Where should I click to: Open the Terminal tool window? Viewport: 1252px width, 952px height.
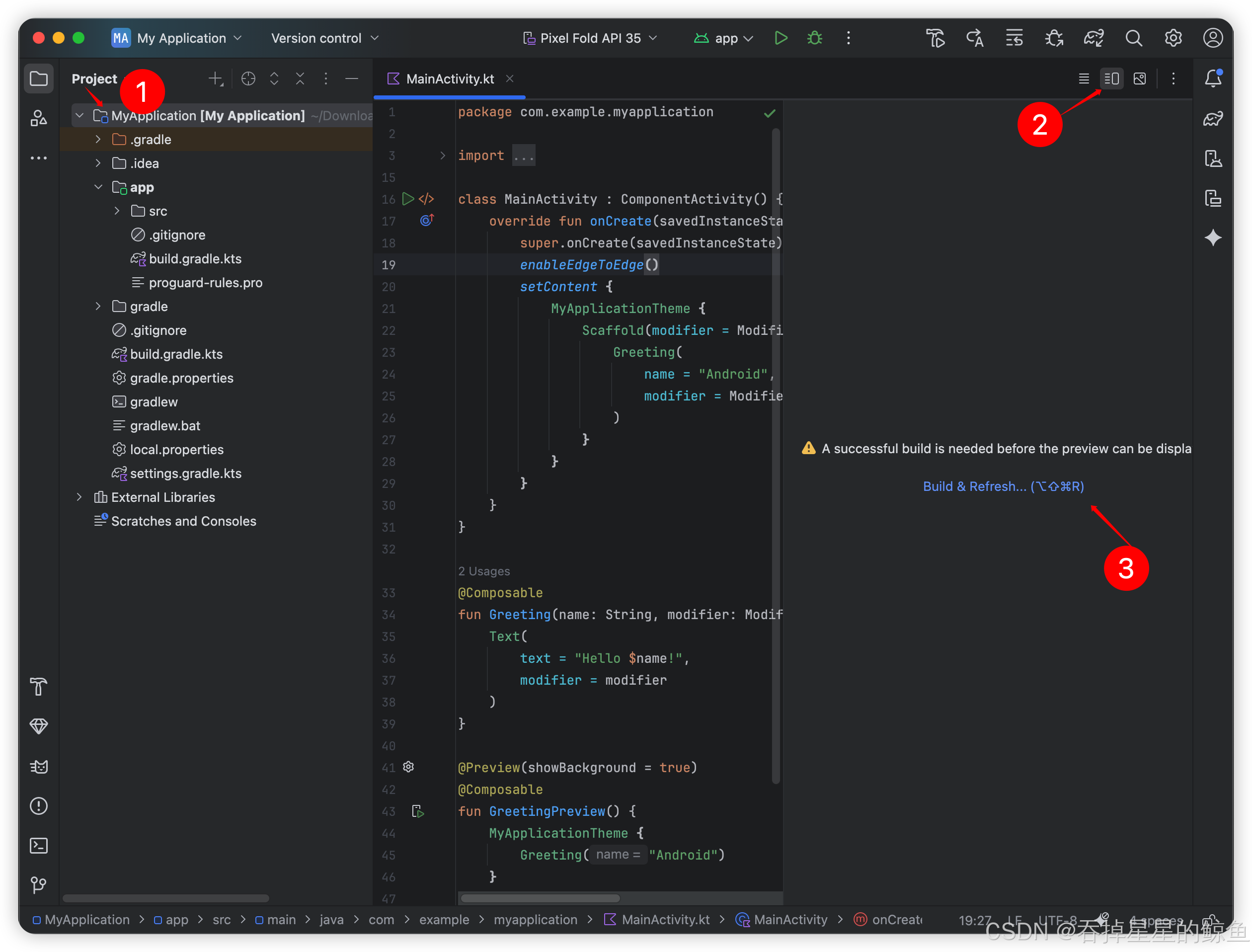point(39,846)
